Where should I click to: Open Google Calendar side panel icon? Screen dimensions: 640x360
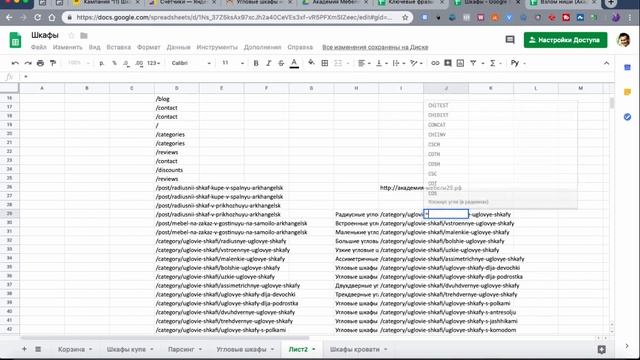click(627, 68)
